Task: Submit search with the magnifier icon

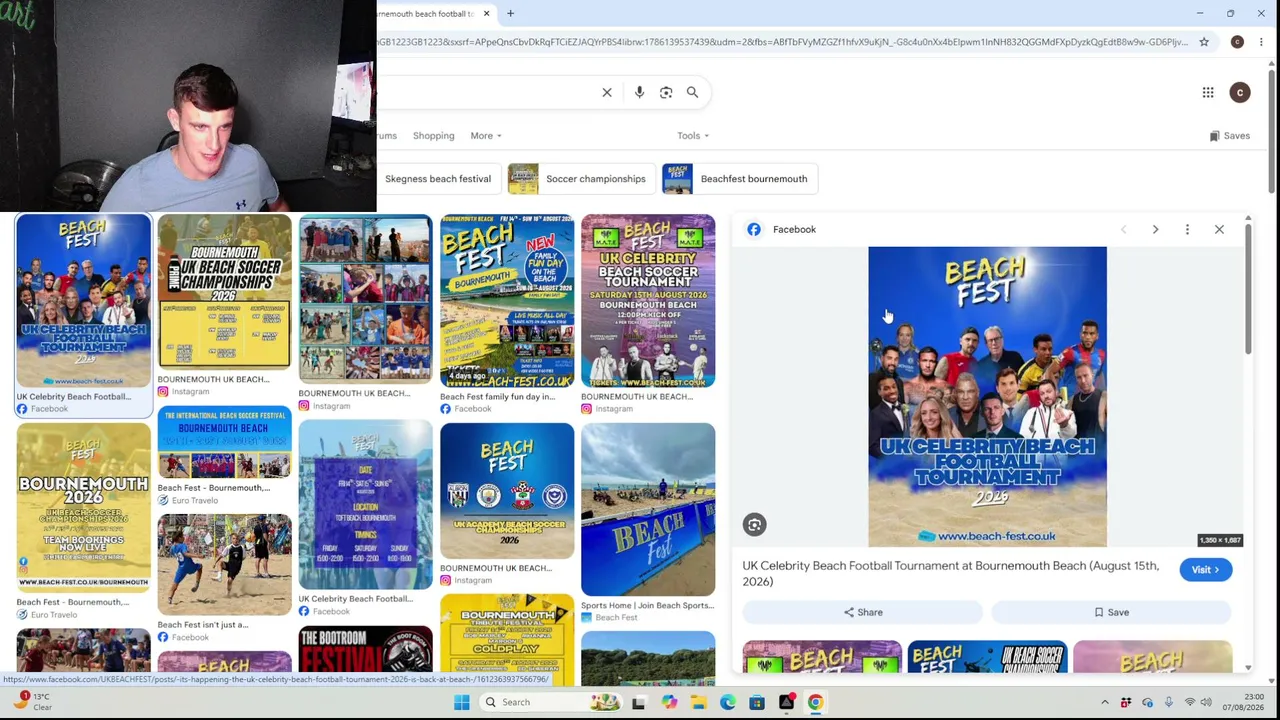Action: point(692,92)
